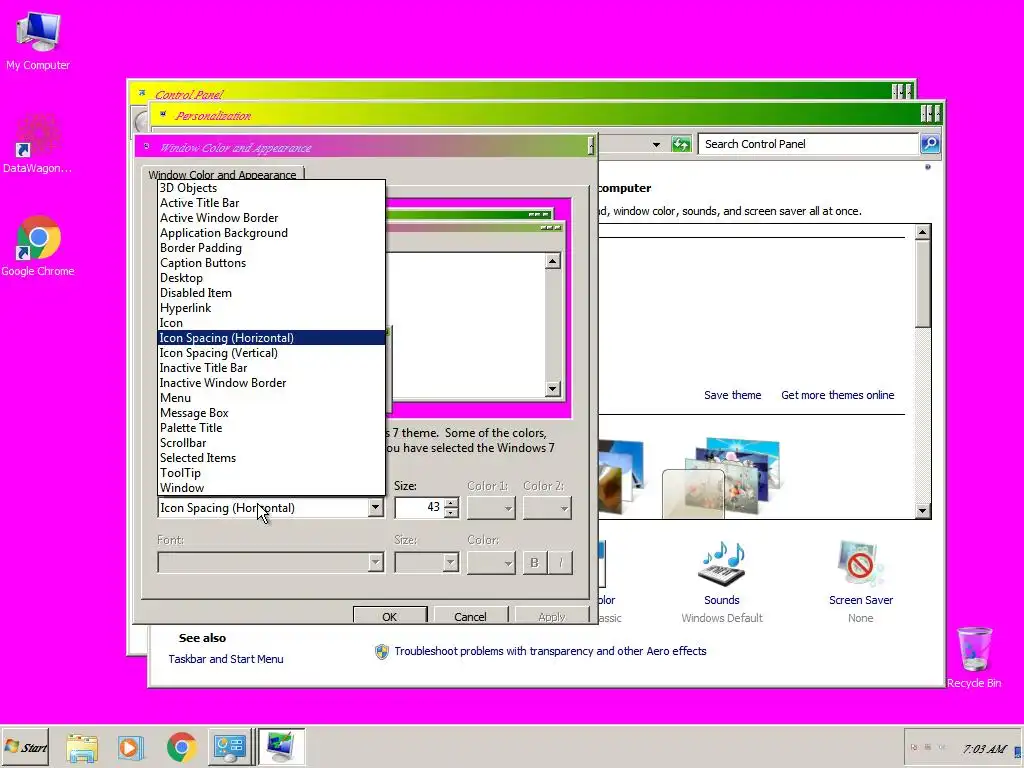Increase item Size with the up spinner

451,503
